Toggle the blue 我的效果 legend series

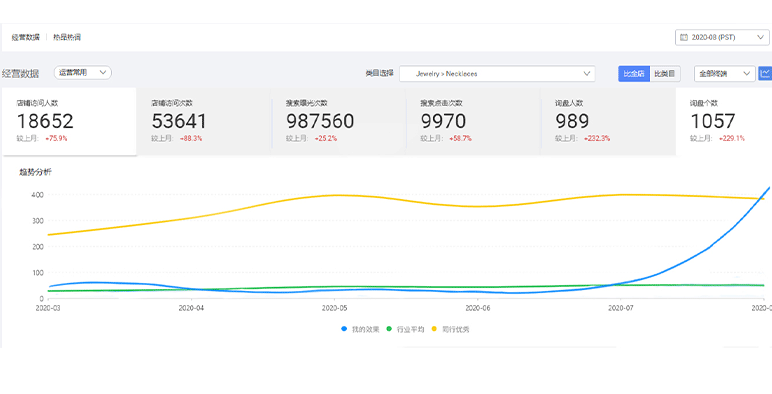coord(360,329)
